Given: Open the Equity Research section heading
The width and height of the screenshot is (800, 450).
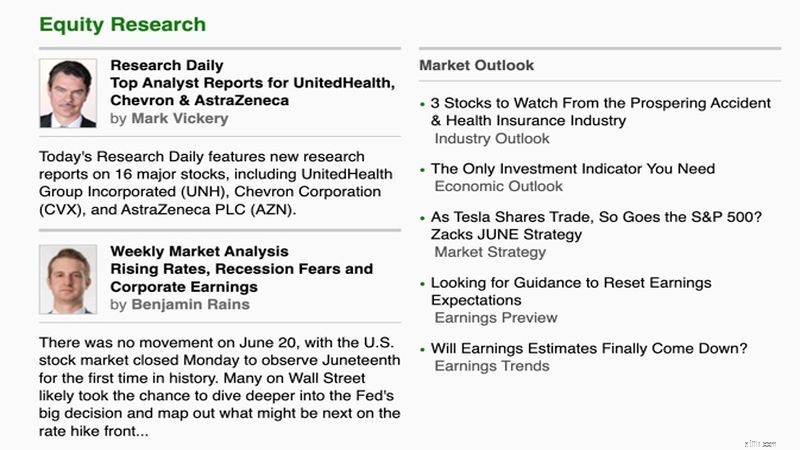Looking at the screenshot, I should pyautogui.click(x=122, y=24).
